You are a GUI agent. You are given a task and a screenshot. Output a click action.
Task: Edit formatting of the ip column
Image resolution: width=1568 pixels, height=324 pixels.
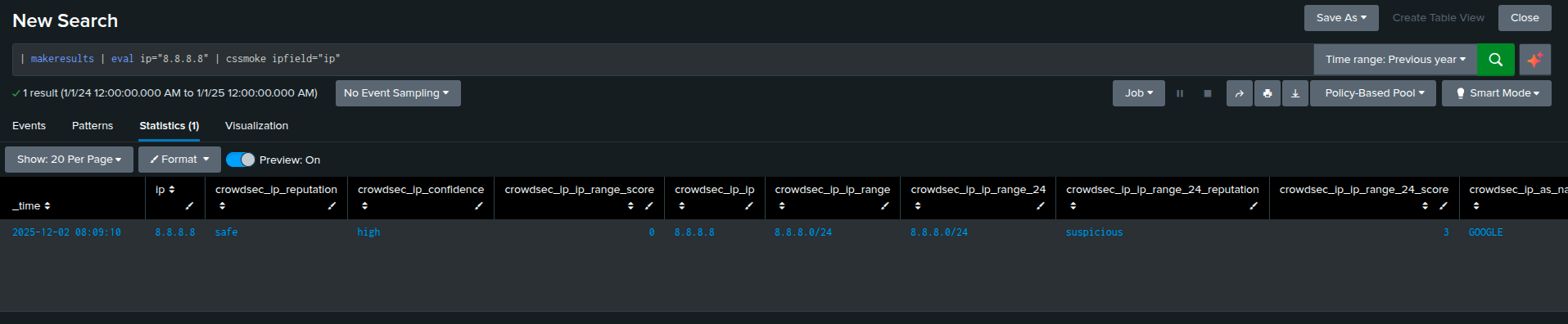click(189, 206)
